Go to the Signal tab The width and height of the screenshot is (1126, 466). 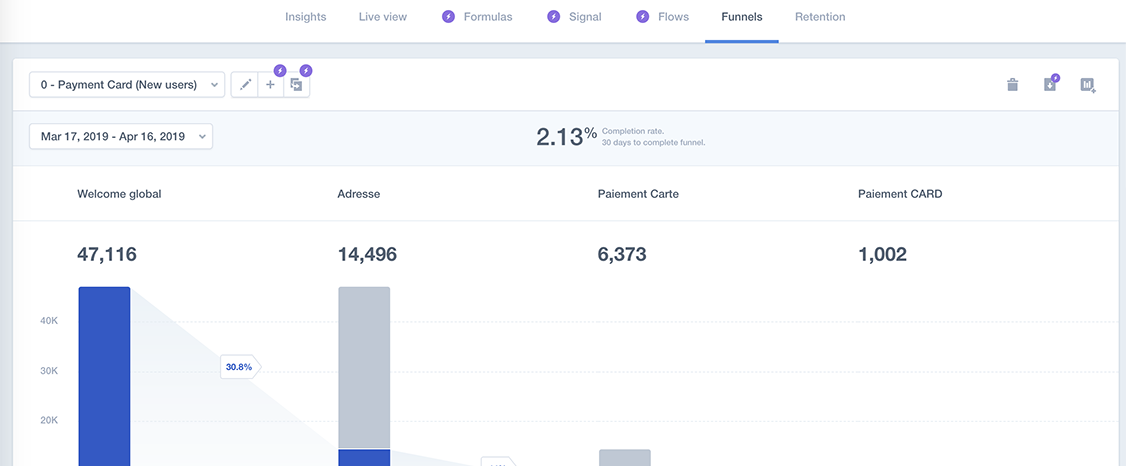[x=585, y=17]
